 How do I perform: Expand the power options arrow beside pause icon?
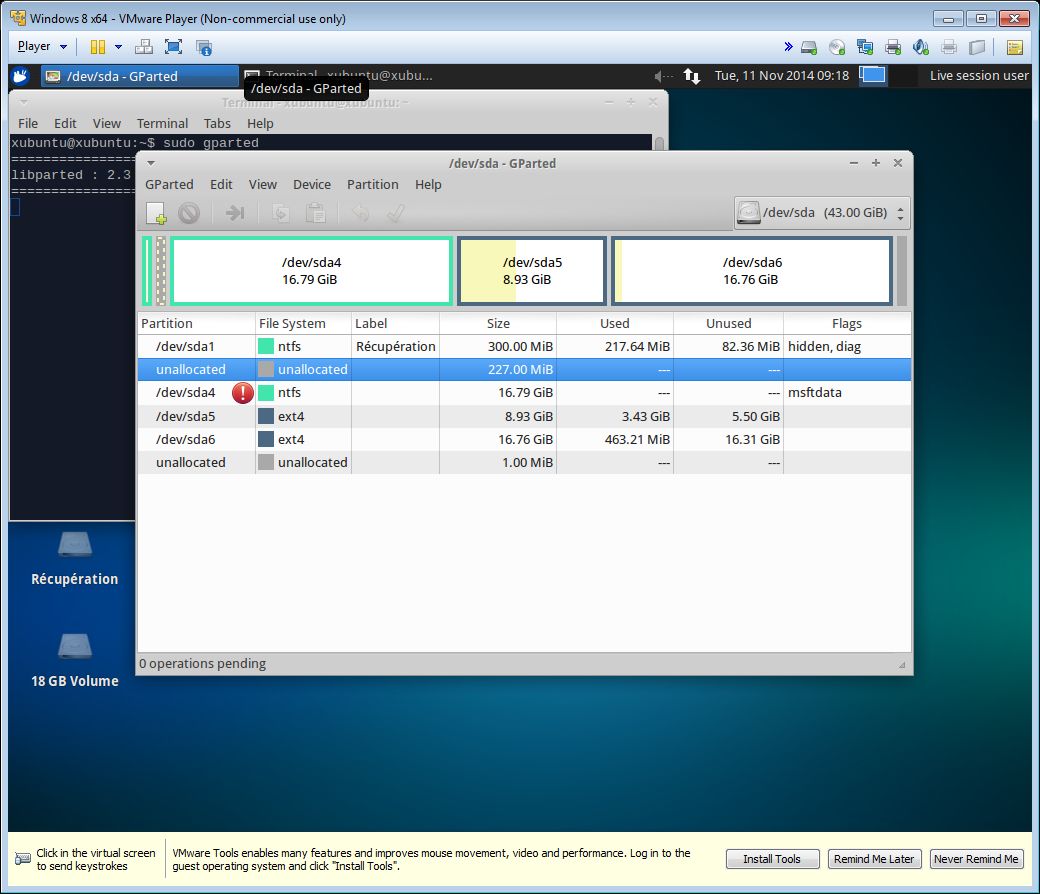tap(118, 46)
